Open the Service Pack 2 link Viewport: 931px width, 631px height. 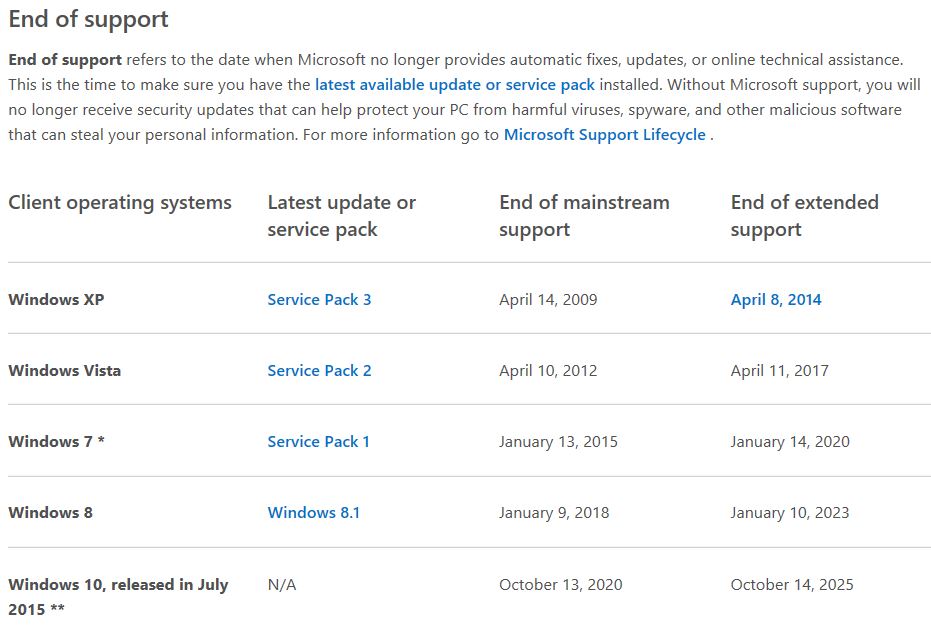point(319,371)
